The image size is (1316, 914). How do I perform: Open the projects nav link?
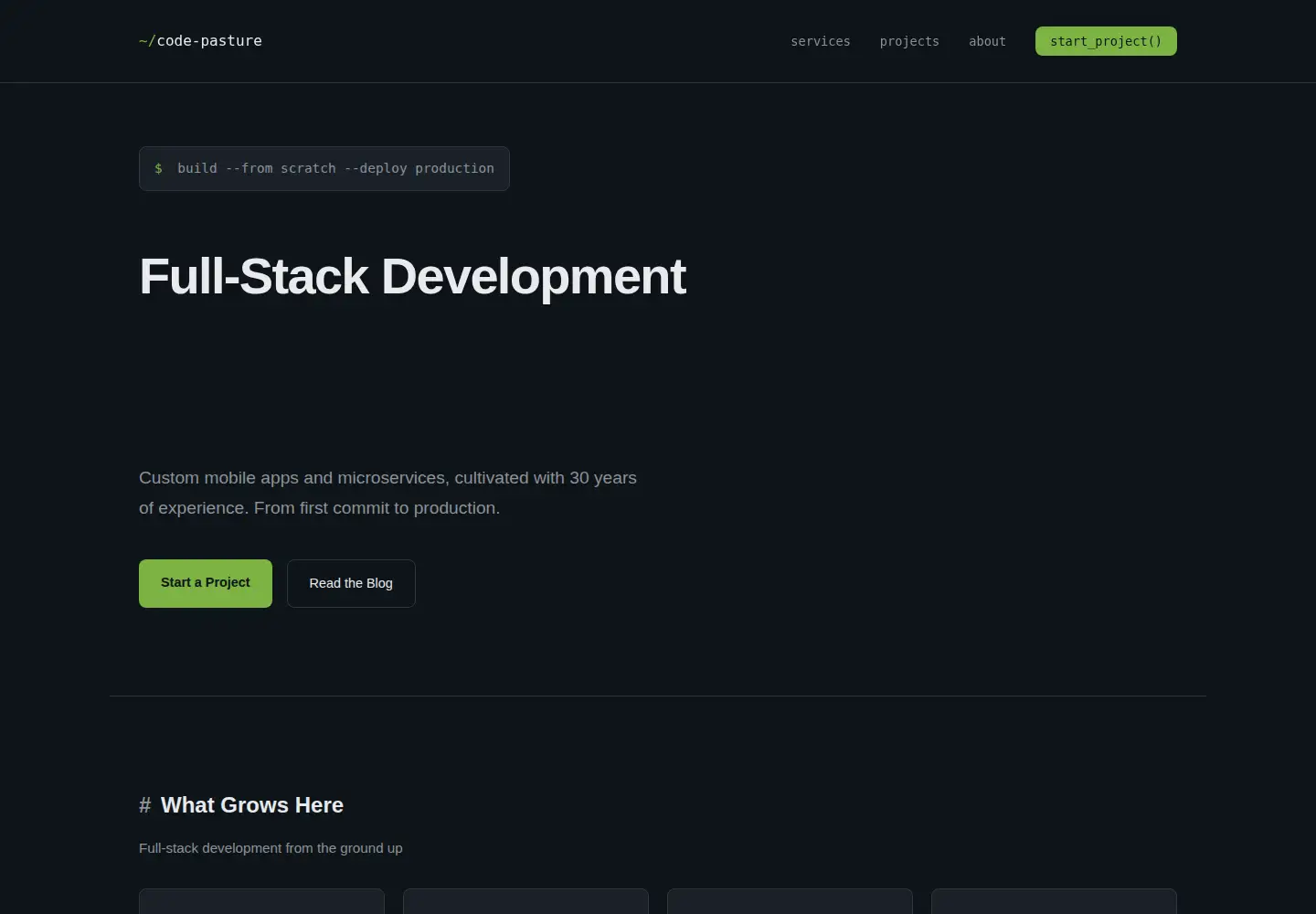909,41
